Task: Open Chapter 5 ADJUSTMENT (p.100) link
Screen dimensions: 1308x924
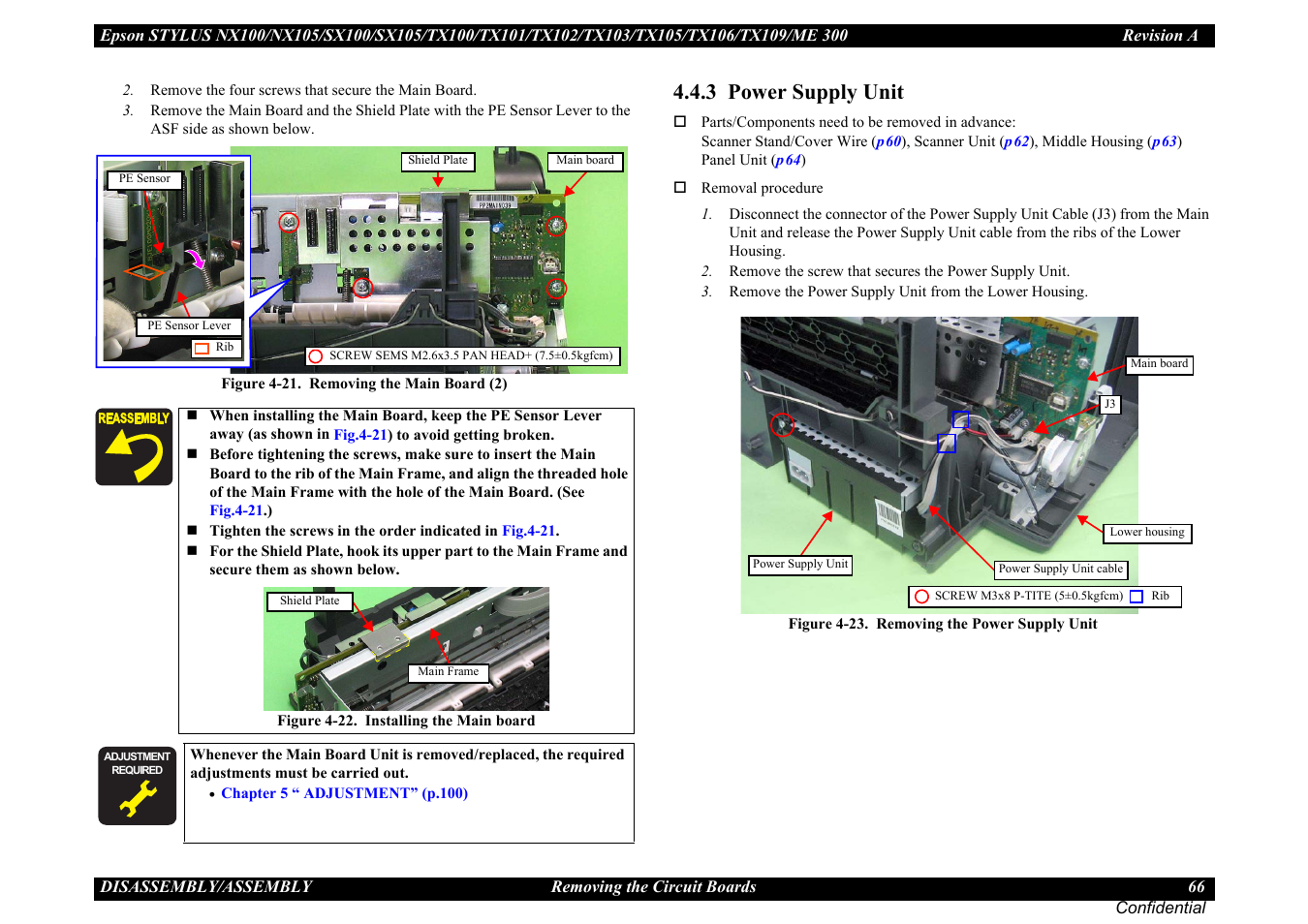Action: click(x=344, y=793)
